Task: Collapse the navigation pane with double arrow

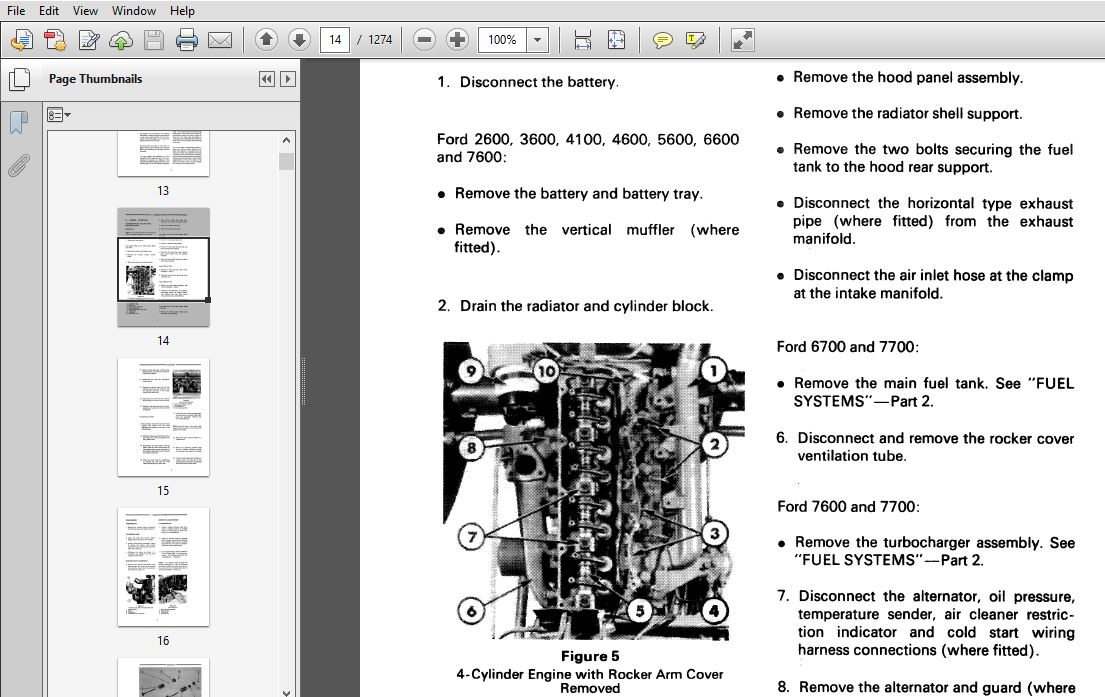Action: tap(266, 79)
